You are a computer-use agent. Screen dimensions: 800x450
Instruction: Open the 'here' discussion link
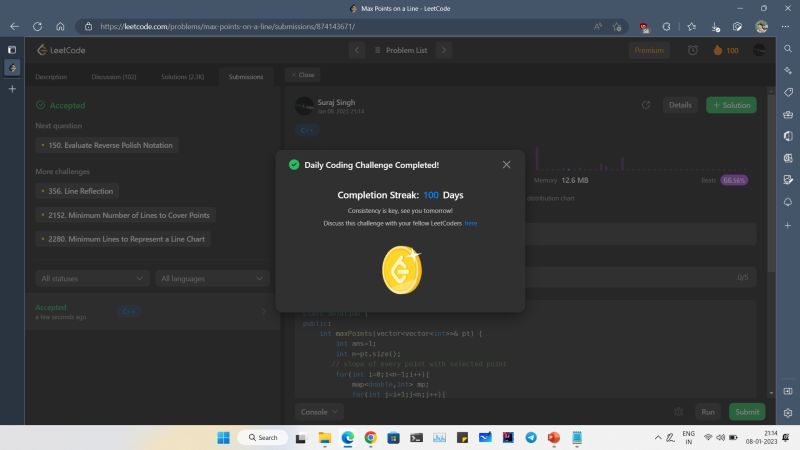471,223
